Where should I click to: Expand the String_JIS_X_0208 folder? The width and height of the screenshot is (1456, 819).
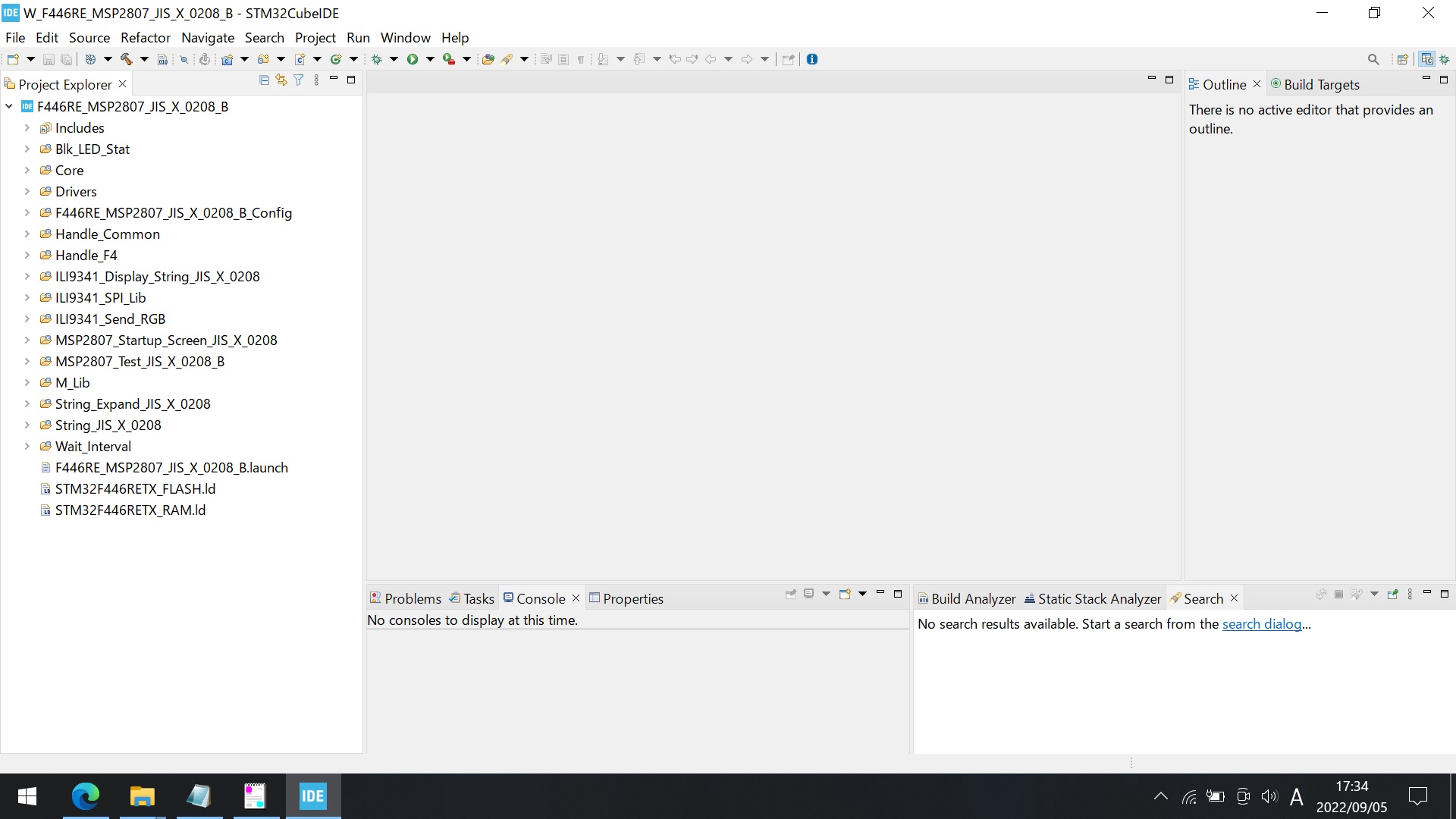pyautogui.click(x=25, y=425)
